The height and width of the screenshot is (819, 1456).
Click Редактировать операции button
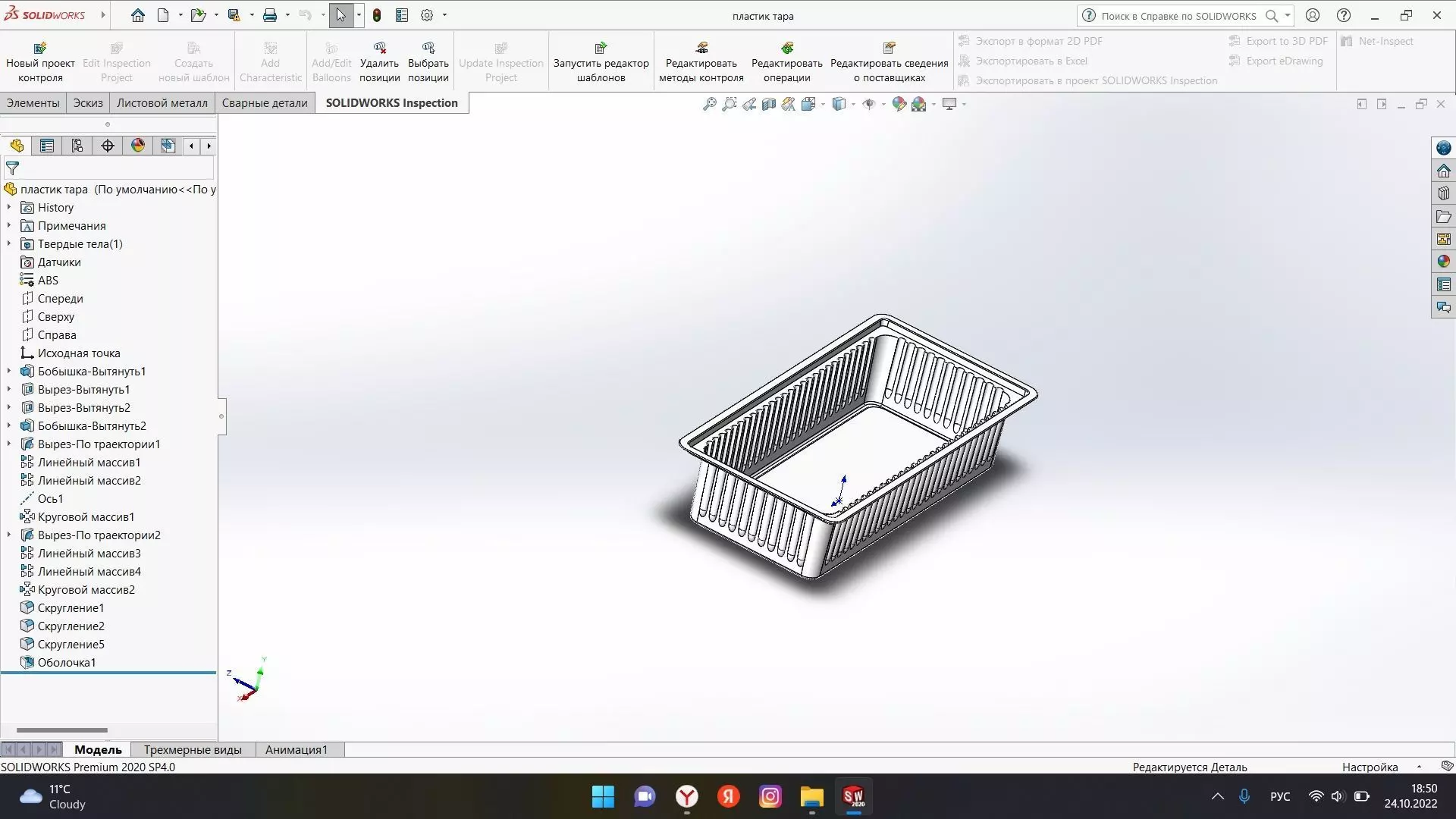787,61
